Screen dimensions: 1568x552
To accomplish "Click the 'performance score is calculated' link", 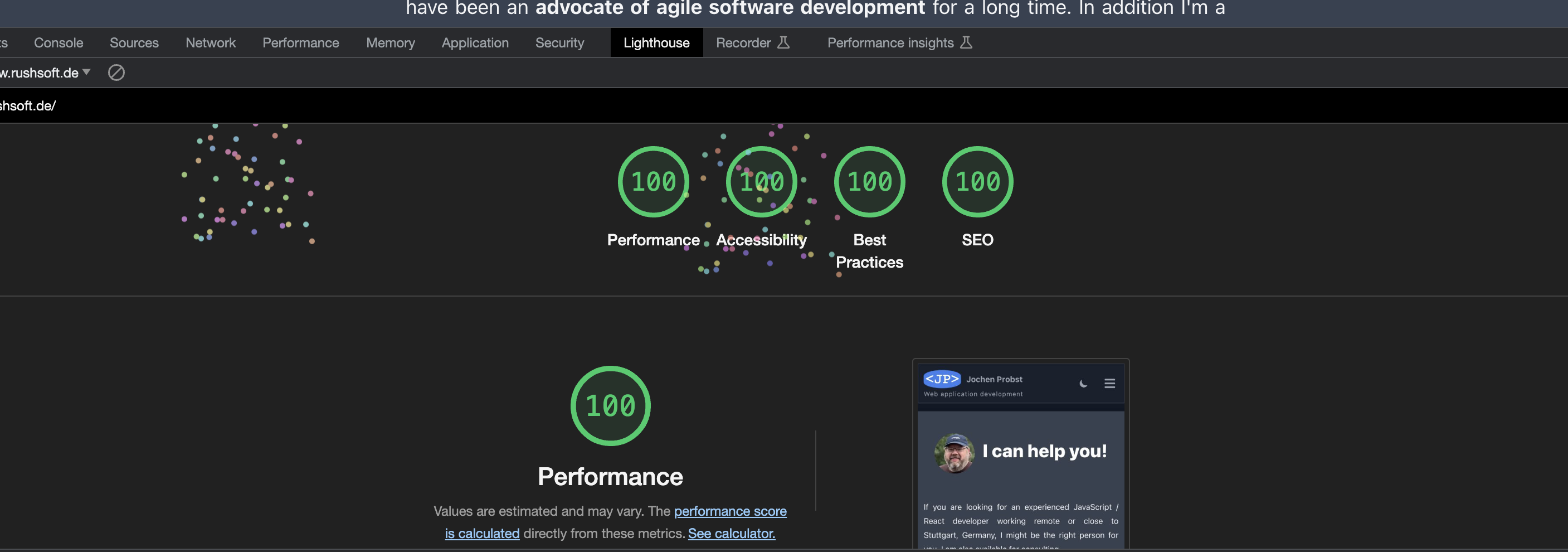I will 730,511.
